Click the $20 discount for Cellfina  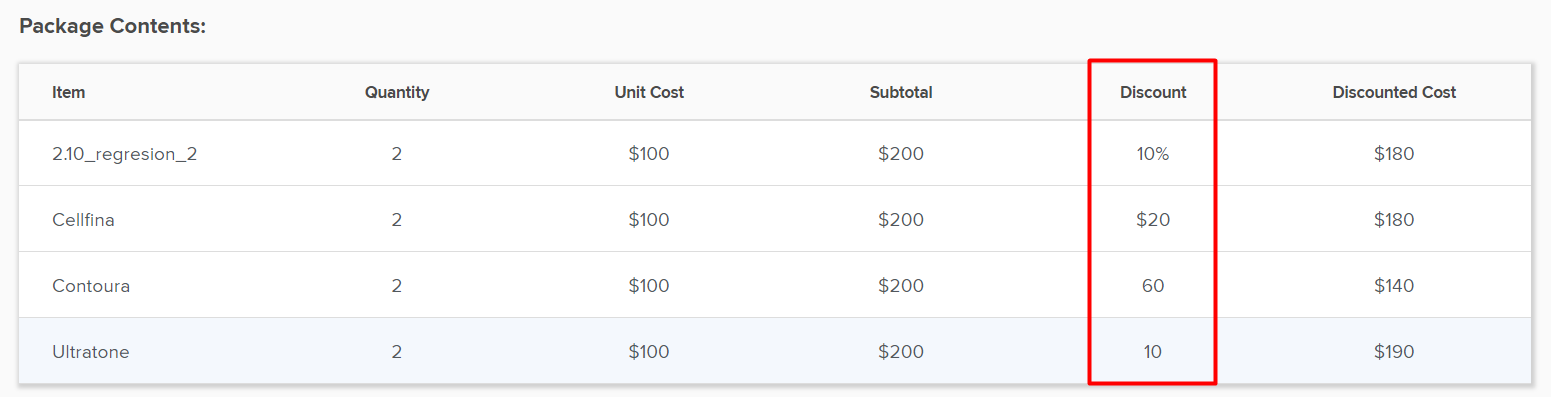point(1153,220)
